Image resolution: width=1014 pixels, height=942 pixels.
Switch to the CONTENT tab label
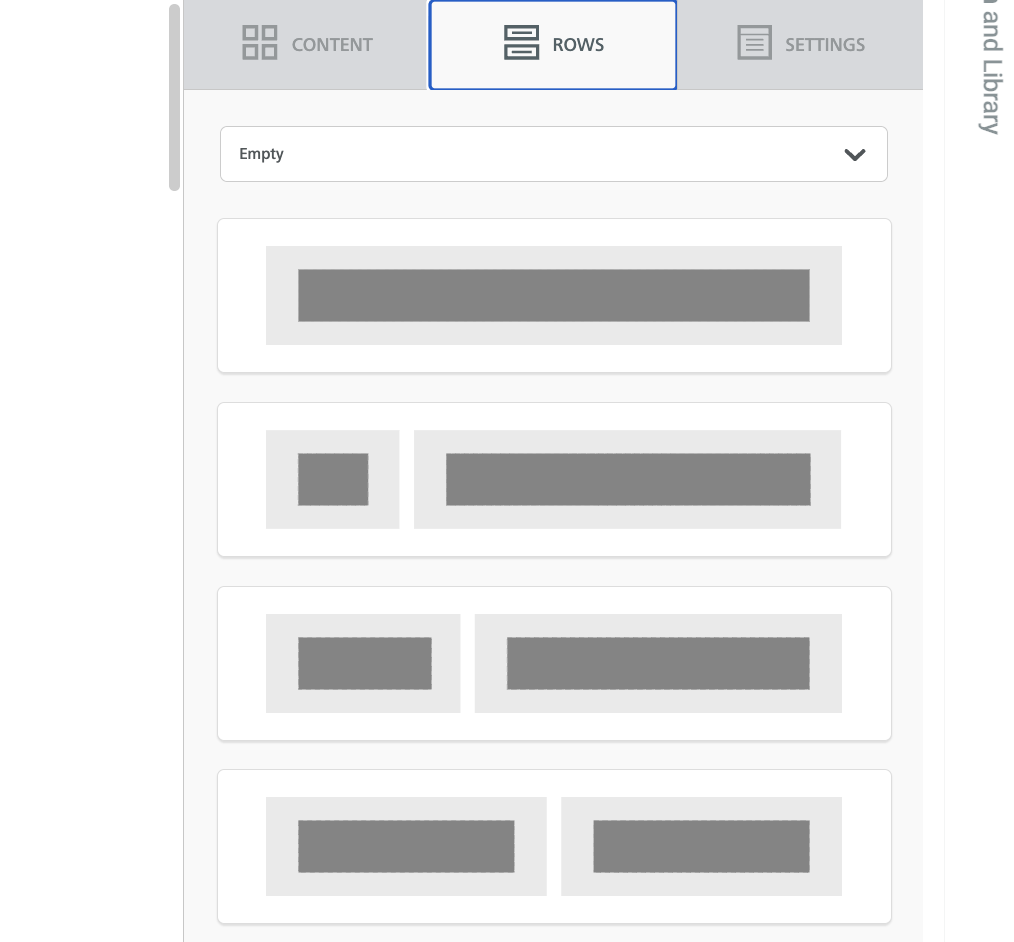click(332, 45)
